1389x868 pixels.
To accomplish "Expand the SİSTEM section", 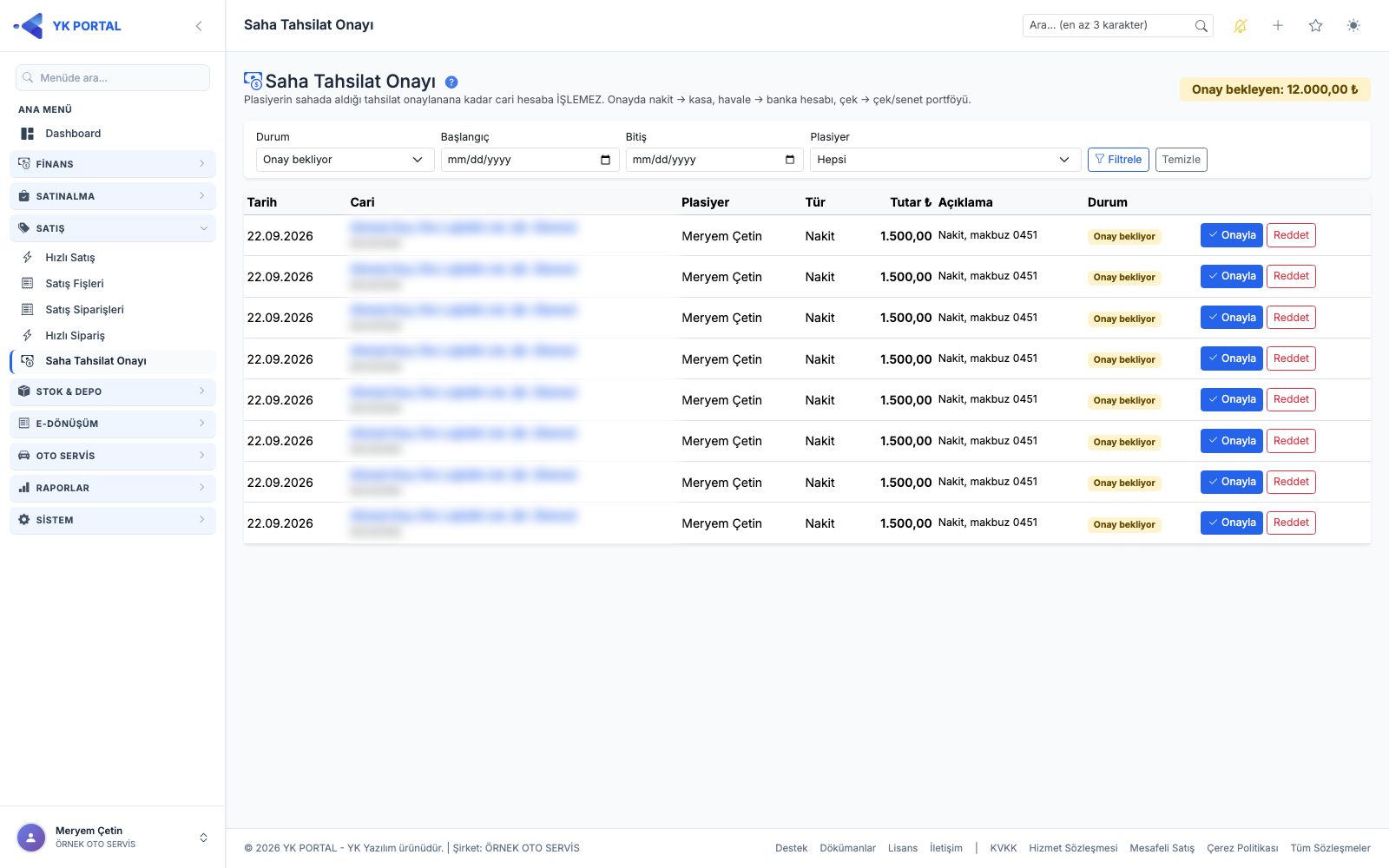I will [113, 520].
